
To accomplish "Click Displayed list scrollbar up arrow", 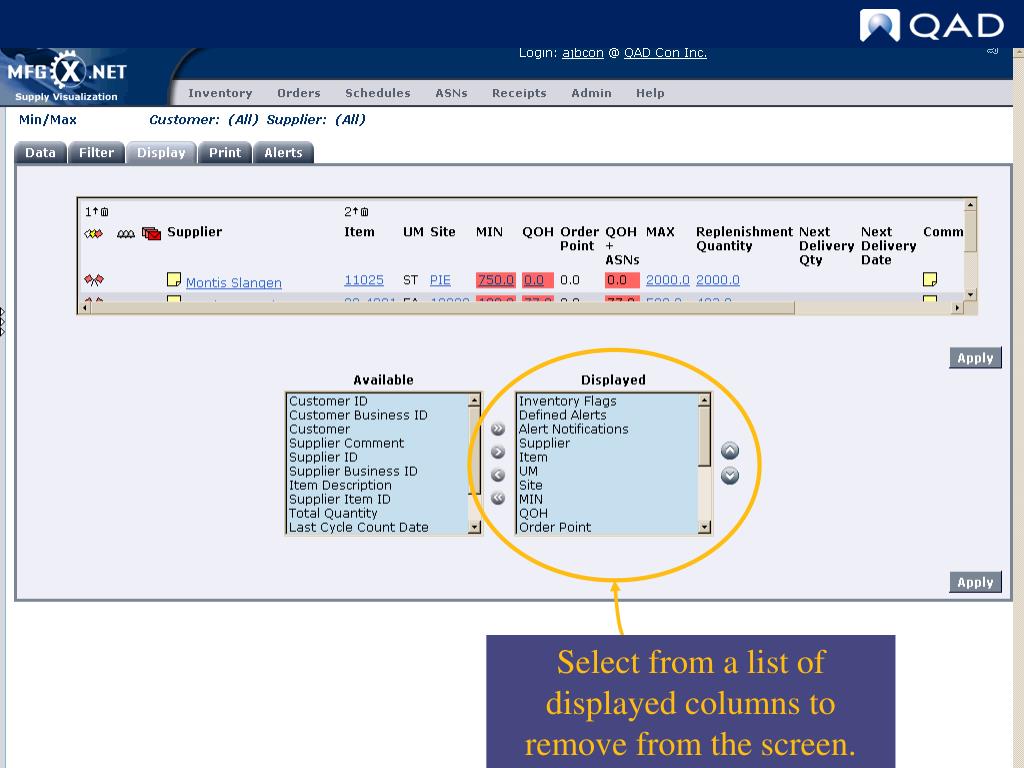I will (704, 400).
